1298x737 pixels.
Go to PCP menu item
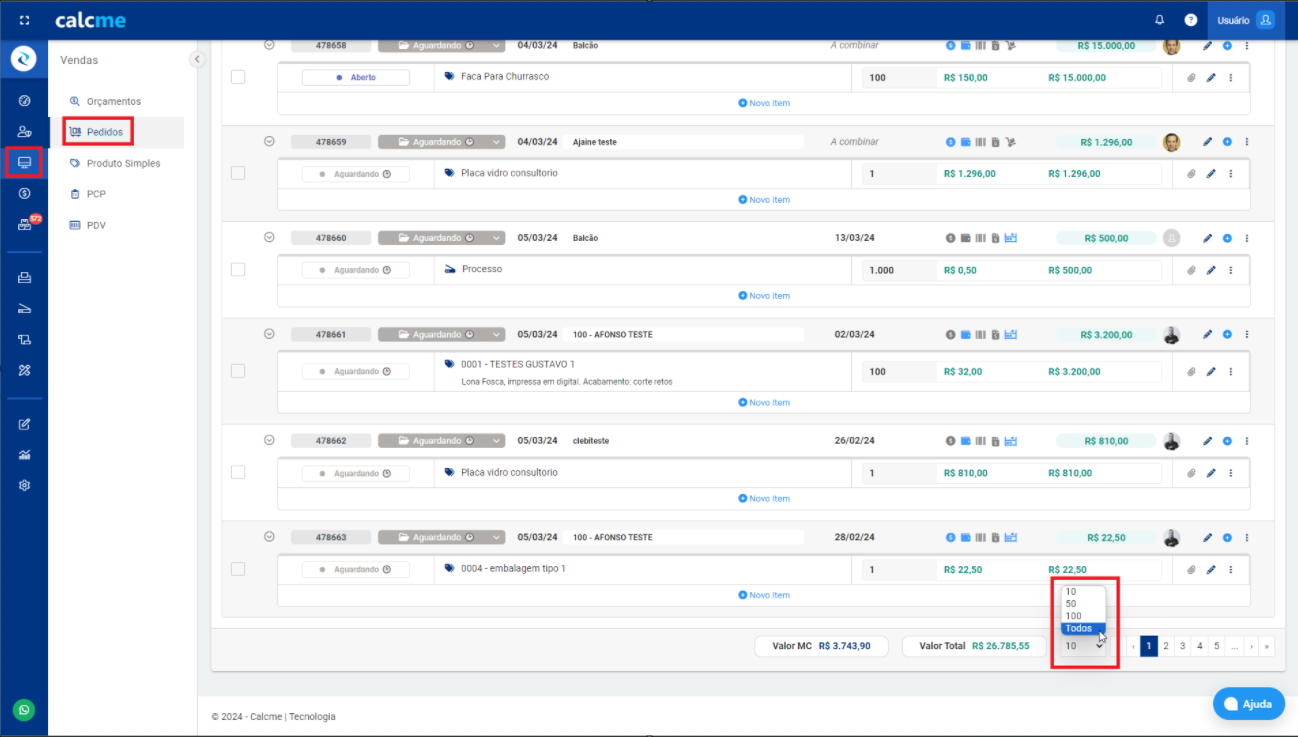96,194
